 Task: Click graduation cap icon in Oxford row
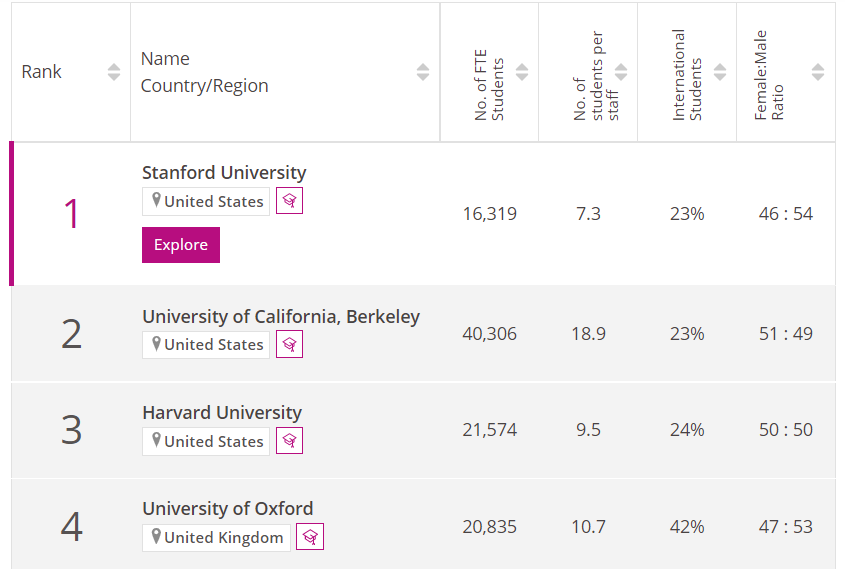pos(310,537)
